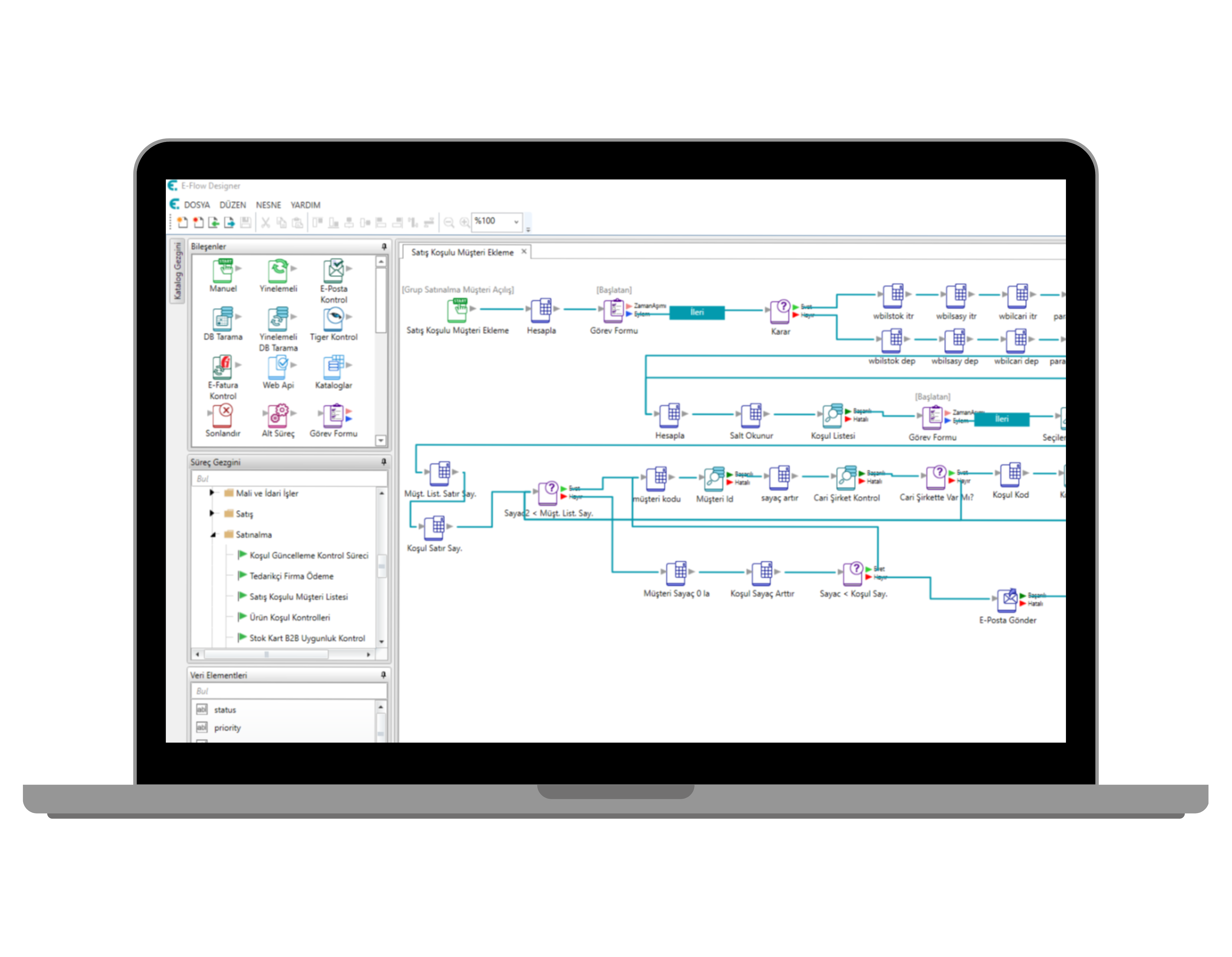Image resolution: width=1232 pixels, height=957 pixels.
Task: Click the İleri button after Görev Formu
Action: click(697, 312)
